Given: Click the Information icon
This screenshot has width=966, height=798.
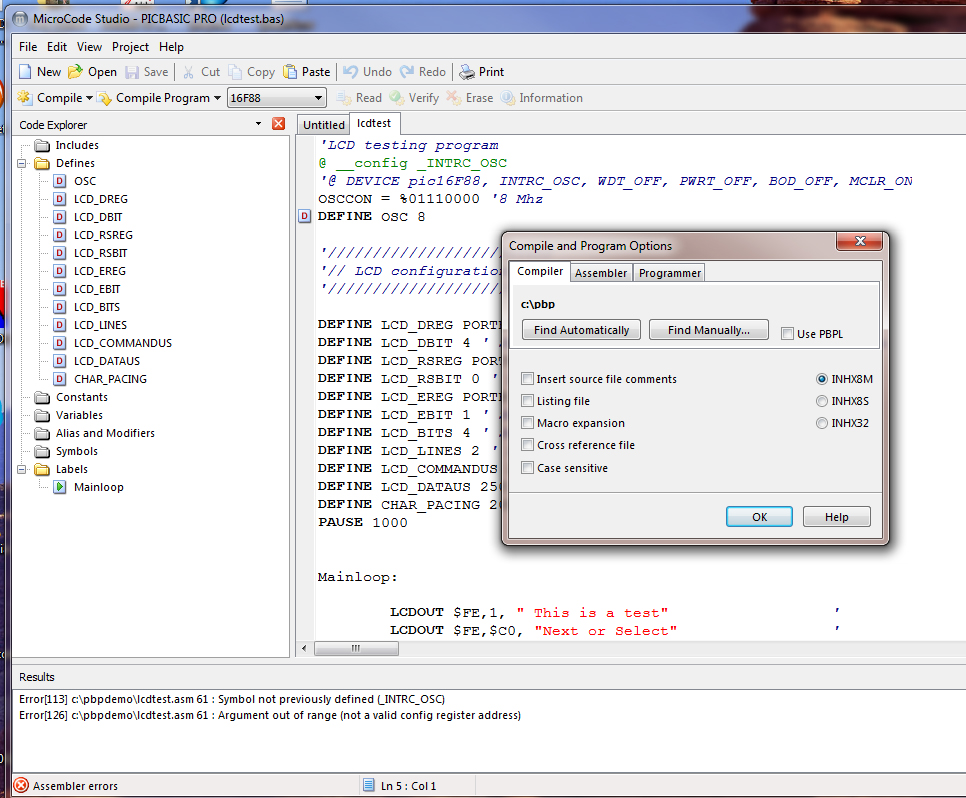Looking at the screenshot, I should click(508, 98).
